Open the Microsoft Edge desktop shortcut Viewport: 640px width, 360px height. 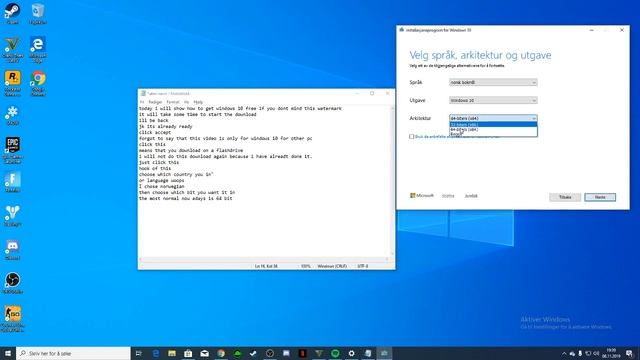[x=38, y=49]
